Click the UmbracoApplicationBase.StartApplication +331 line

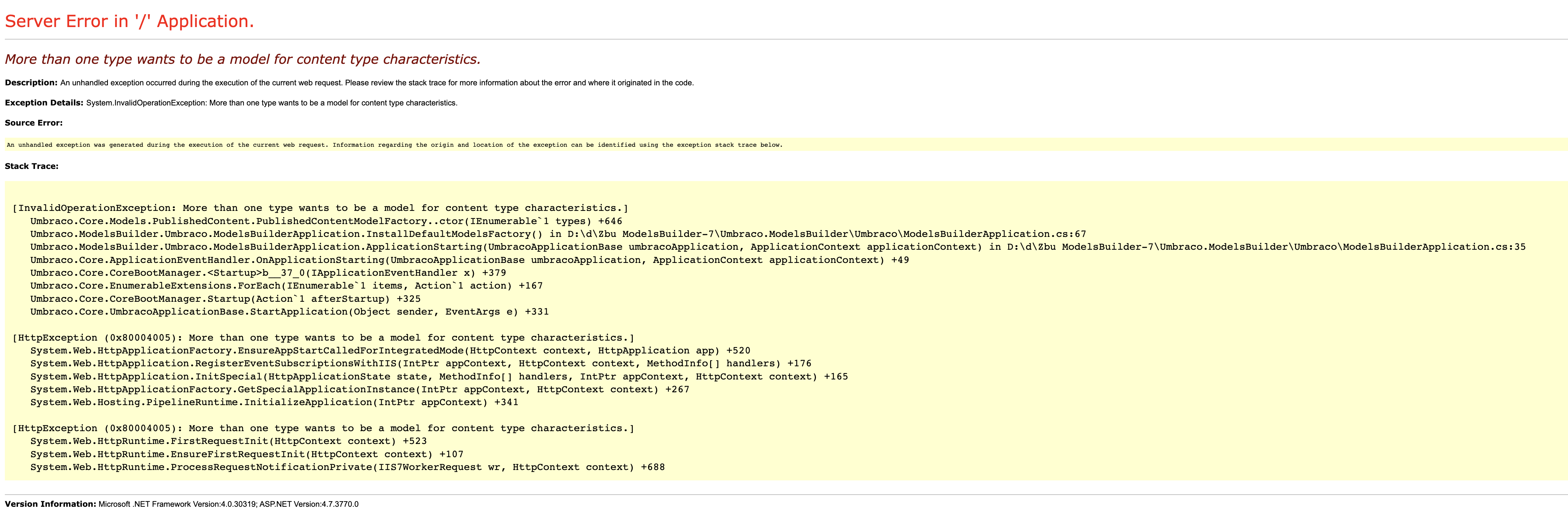tap(289, 311)
